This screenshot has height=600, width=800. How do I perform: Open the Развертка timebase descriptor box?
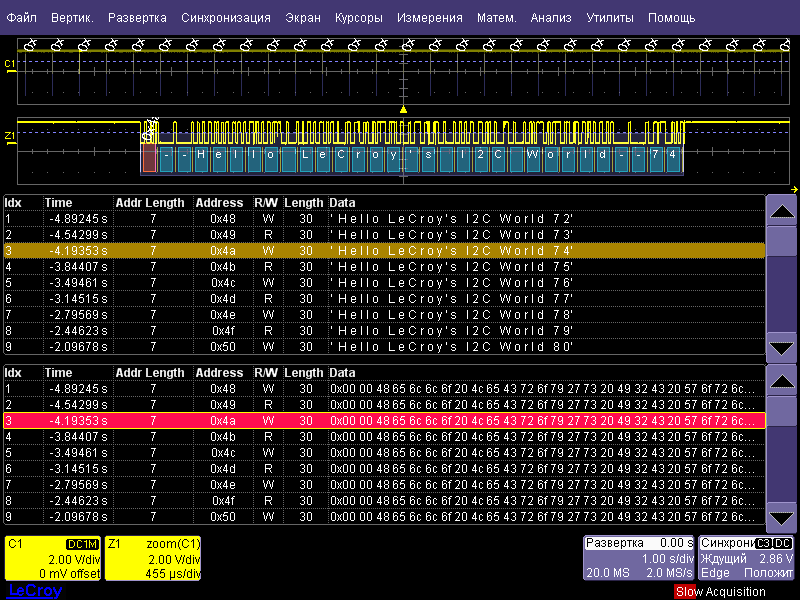(x=638, y=558)
